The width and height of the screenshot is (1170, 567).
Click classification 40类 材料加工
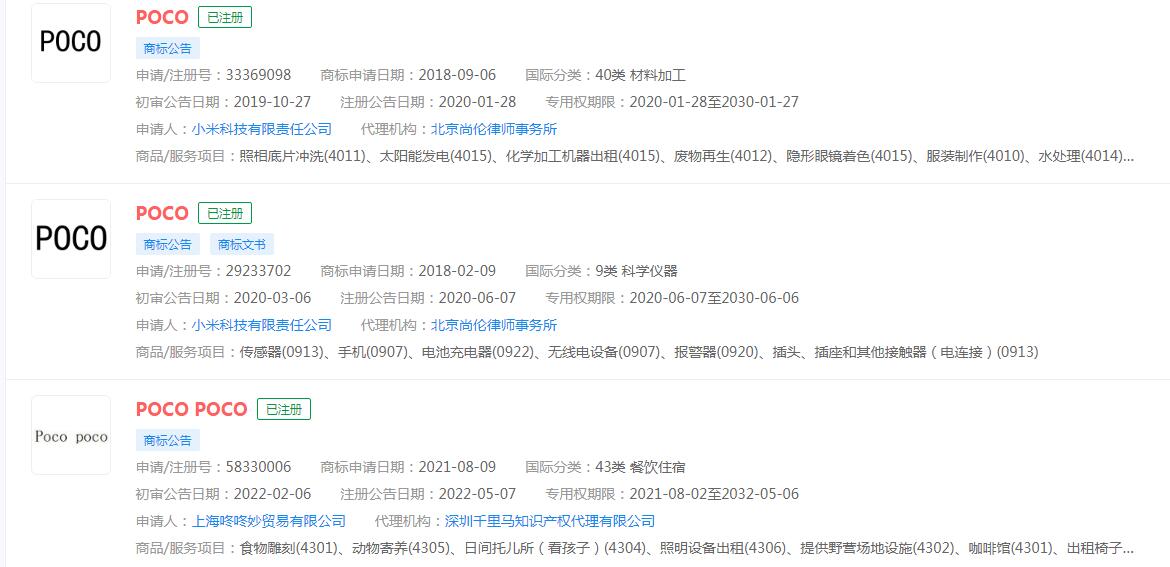coord(640,75)
